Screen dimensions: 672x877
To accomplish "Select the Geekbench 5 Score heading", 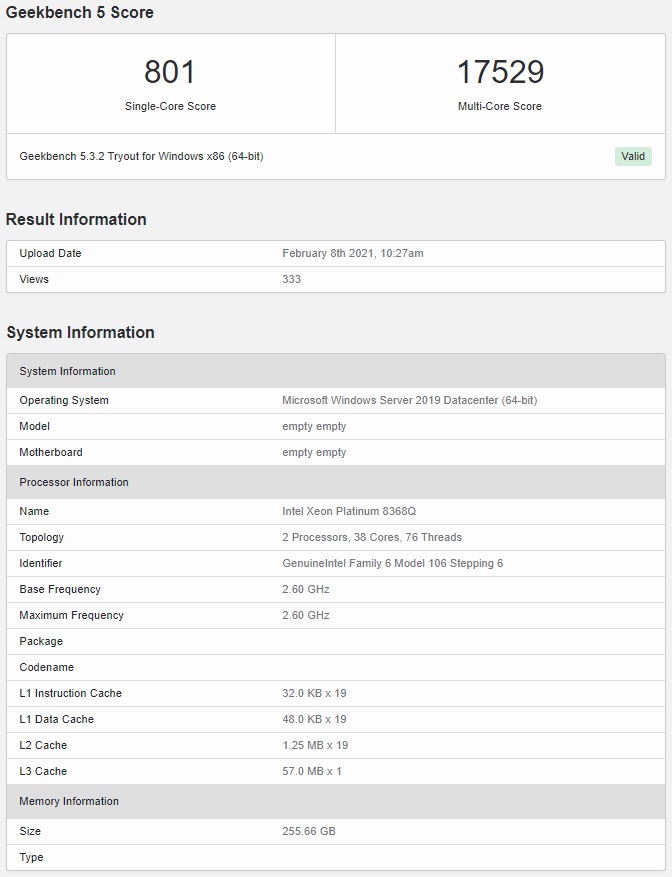I will point(80,13).
